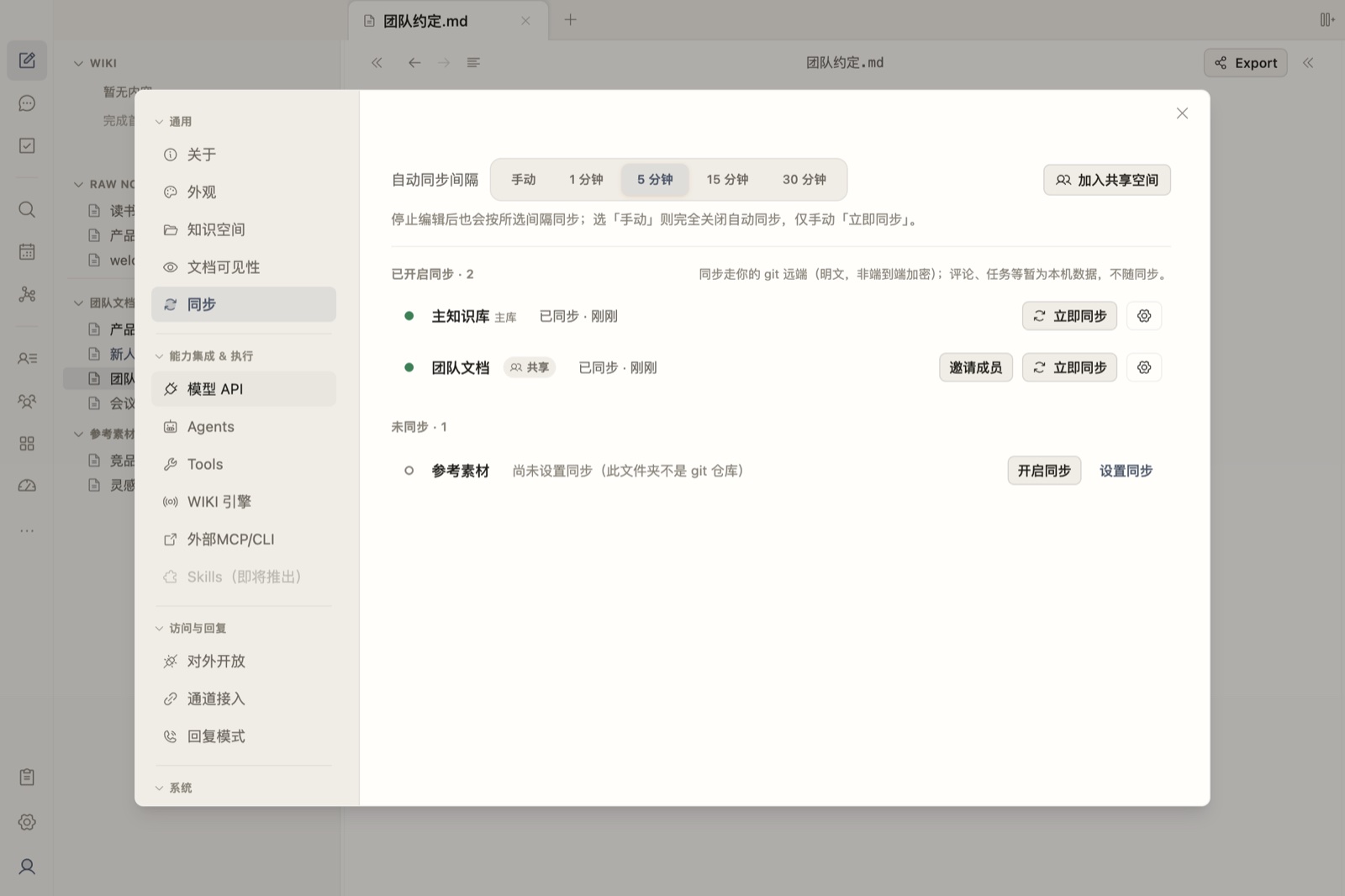This screenshot has height=896, width=1345.
Task: Open sync settings gear for 团队文档
Action: coord(1144,367)
